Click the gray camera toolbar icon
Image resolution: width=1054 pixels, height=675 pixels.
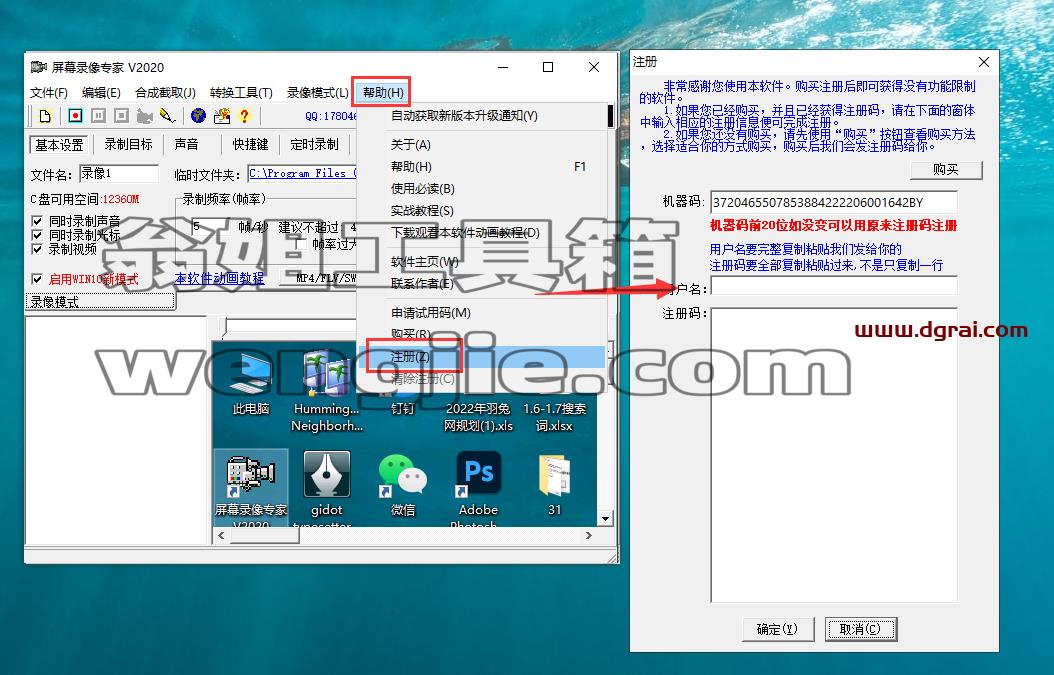pos(144,116)
